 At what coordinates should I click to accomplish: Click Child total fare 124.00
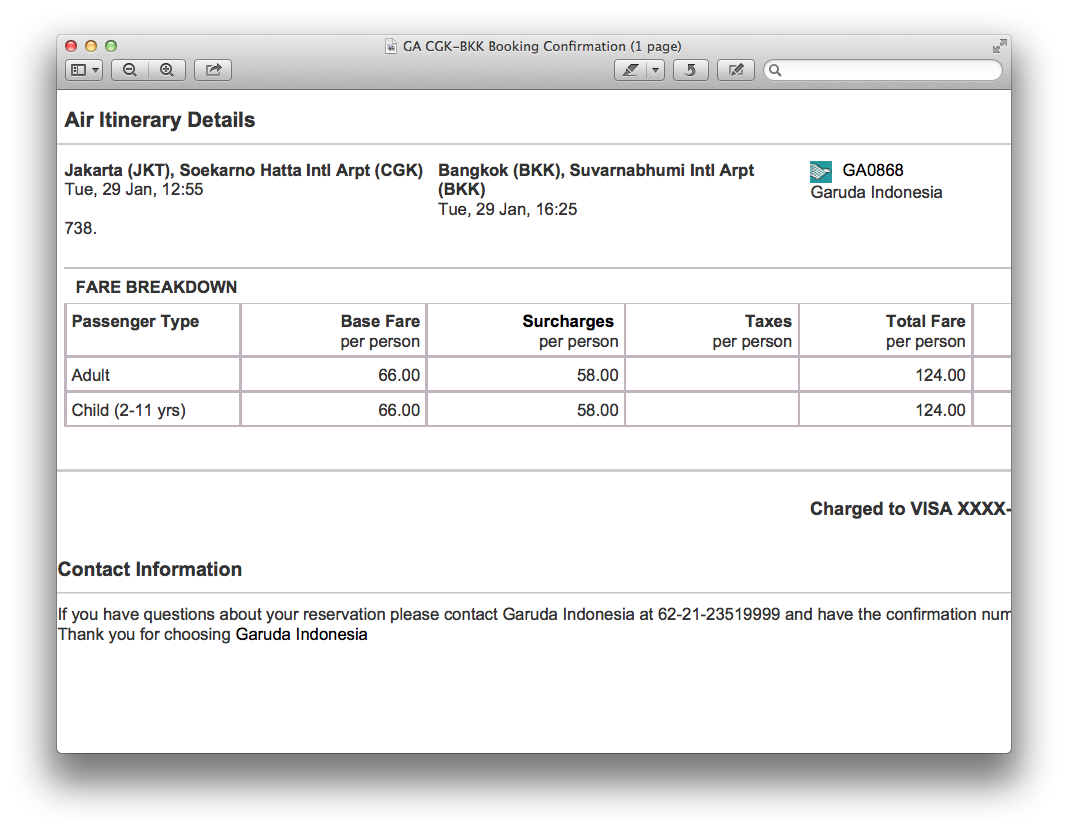[940, 411]
